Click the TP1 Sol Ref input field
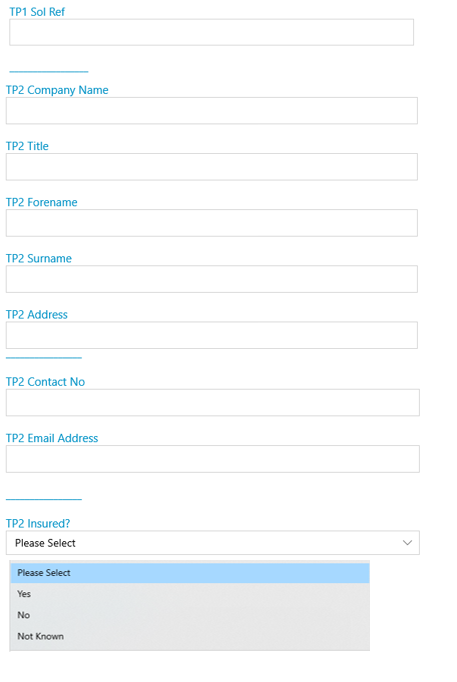Image resolution: width=457 pixels, height=682 pixels. pyautogui.click(x=211, y=32)
